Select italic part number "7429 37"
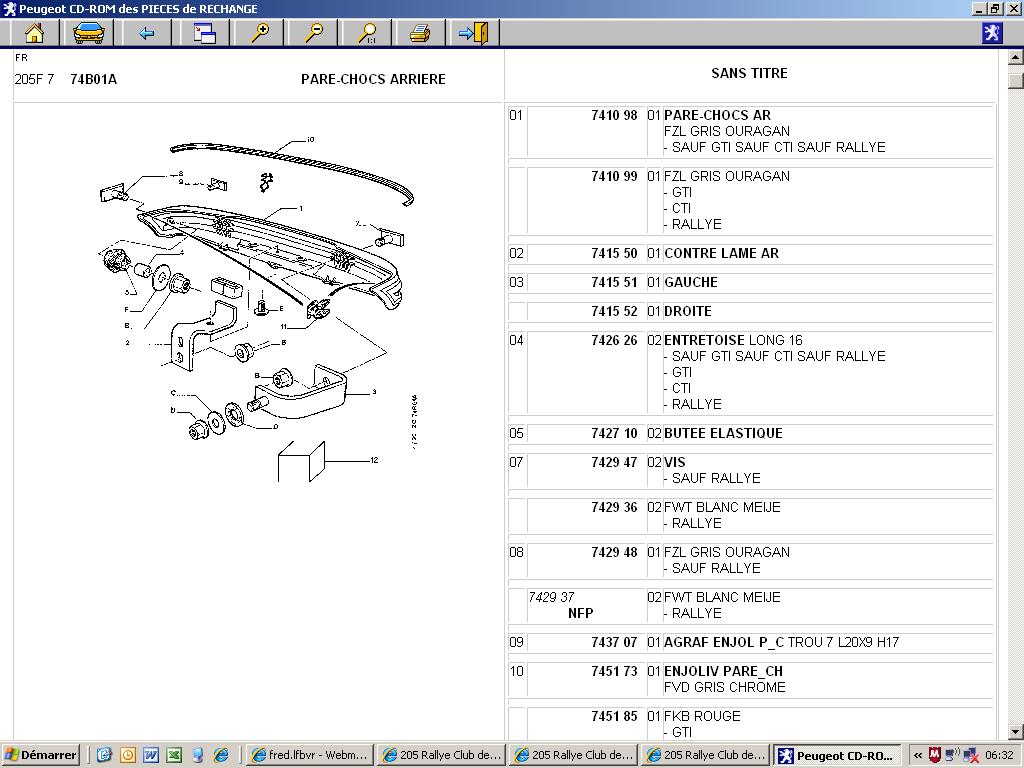Screen dimensions: 1024x768 pyautogui.click(x=552, y=597)
